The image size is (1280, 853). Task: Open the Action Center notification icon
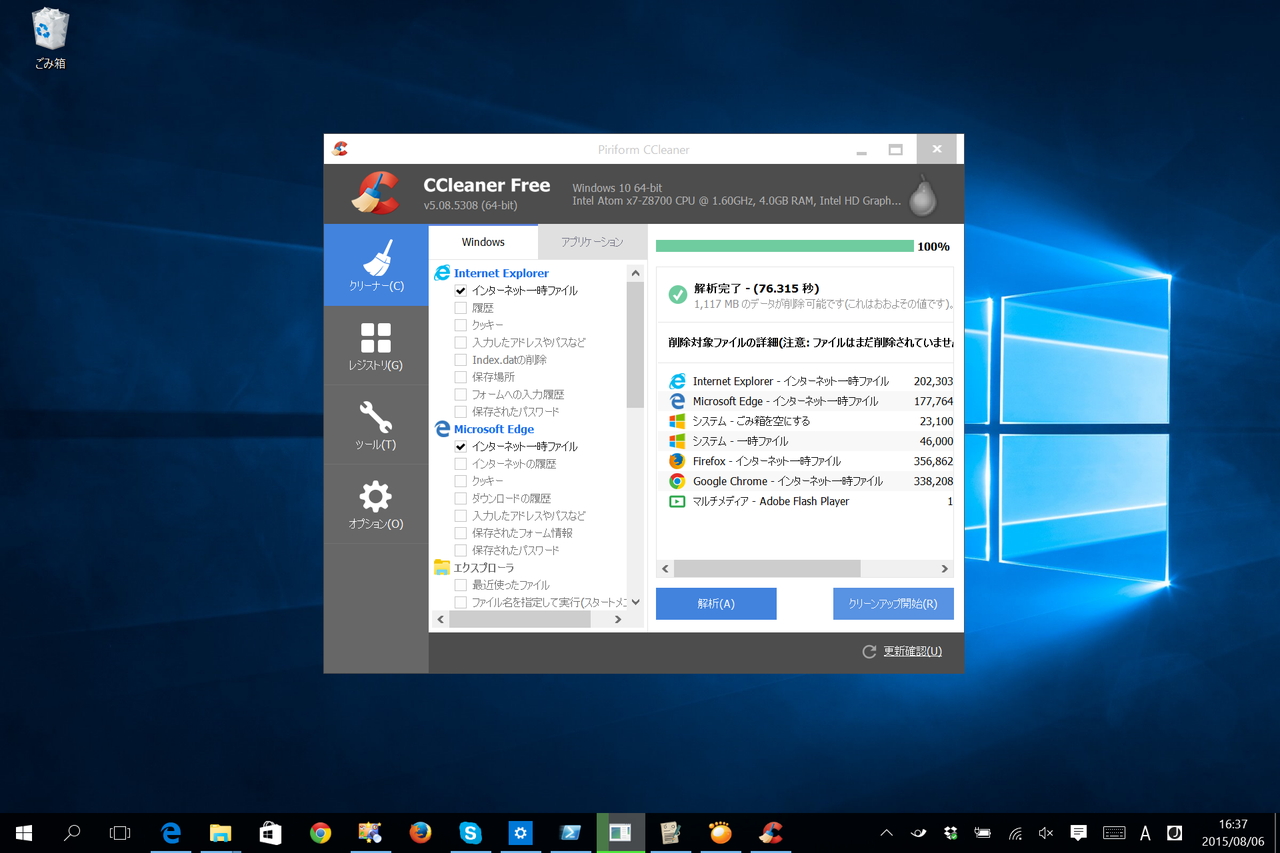point(1077,832)
